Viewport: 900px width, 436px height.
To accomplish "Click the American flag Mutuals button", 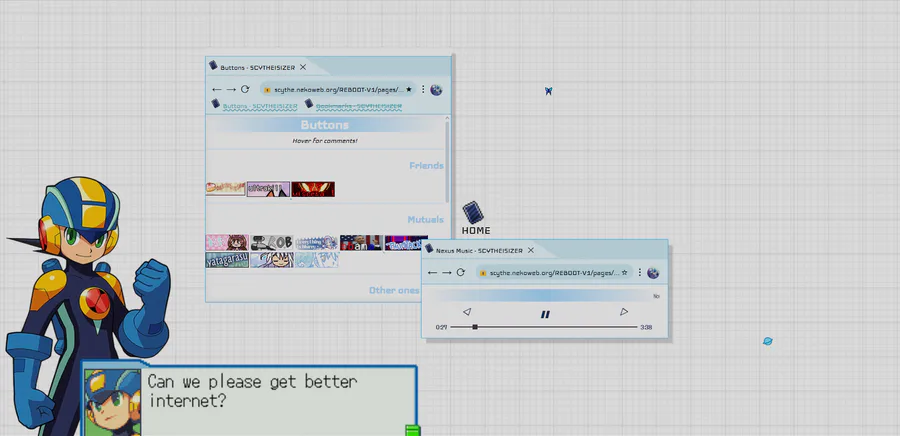I will point(362,242).
